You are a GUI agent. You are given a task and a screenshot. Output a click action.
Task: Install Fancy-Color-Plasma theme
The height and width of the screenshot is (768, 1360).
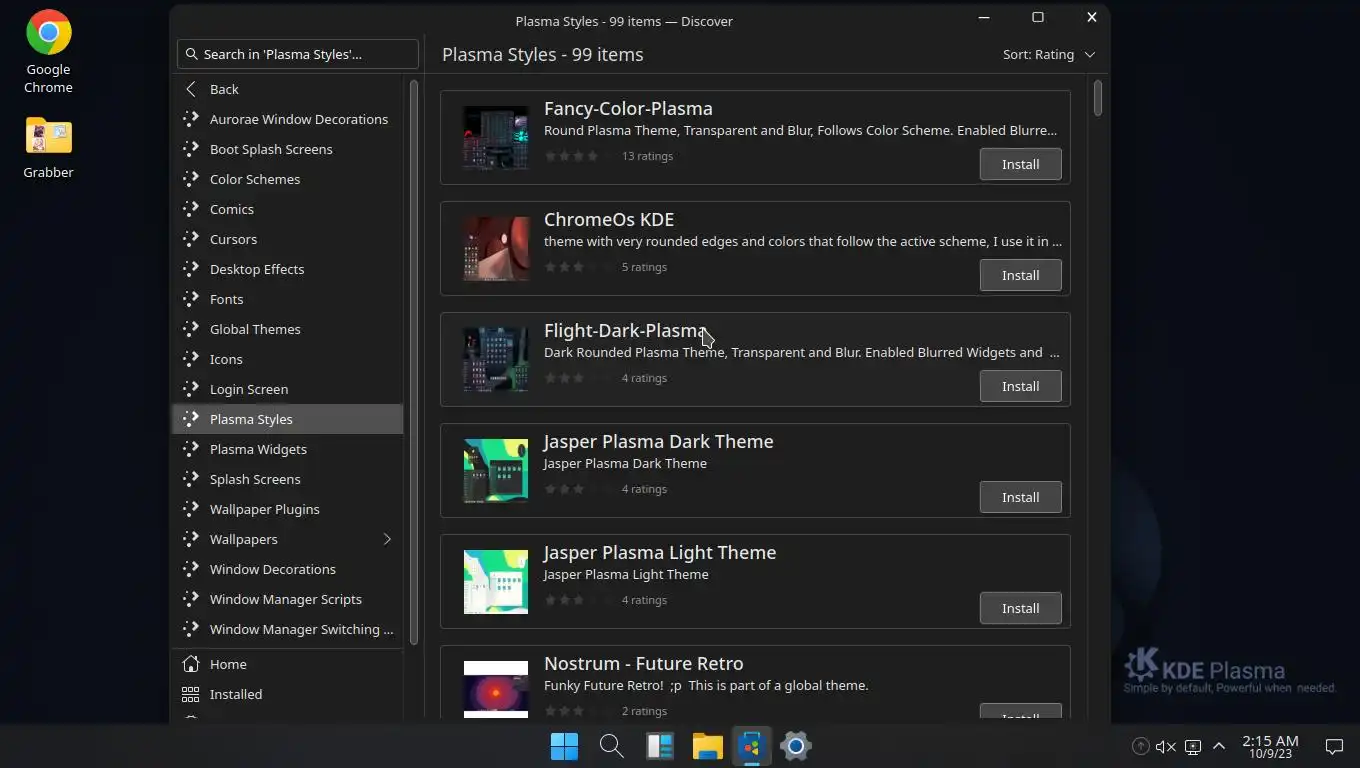(x=1020, y=164)
